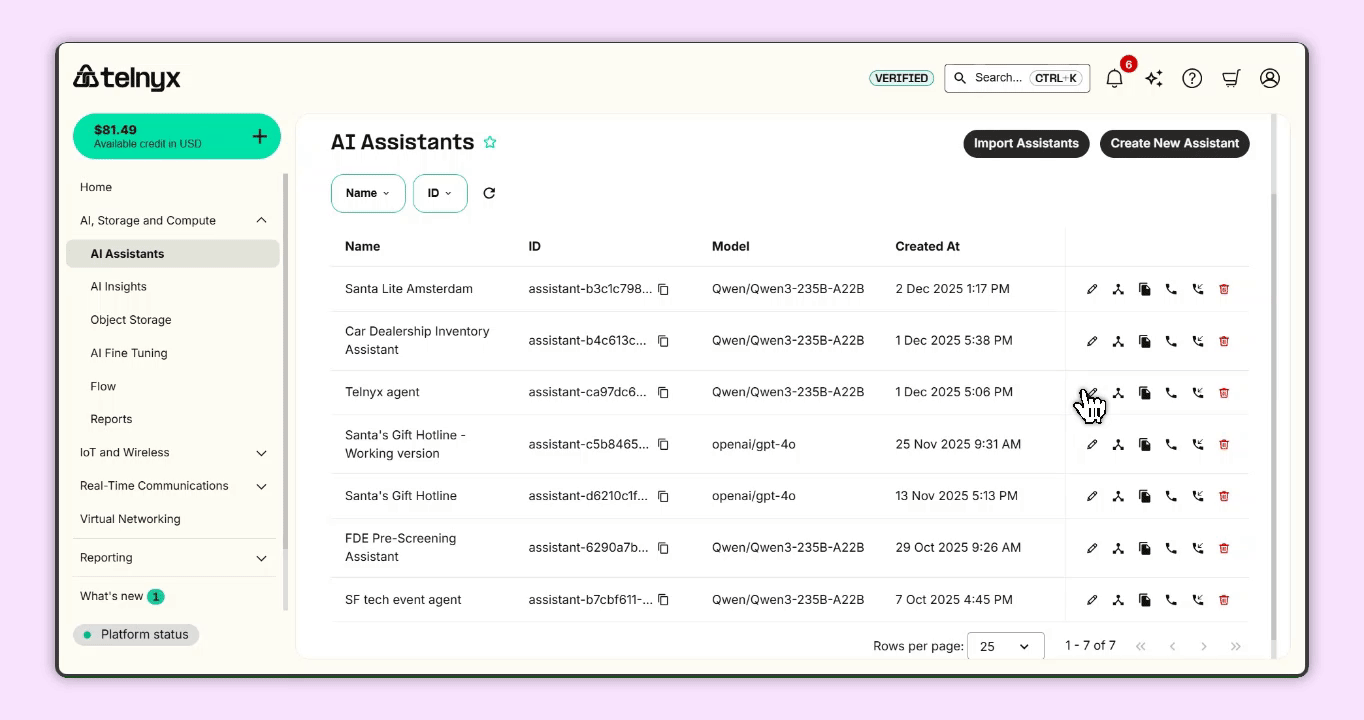Go to Object Storage in sidebar

(131, 320)
